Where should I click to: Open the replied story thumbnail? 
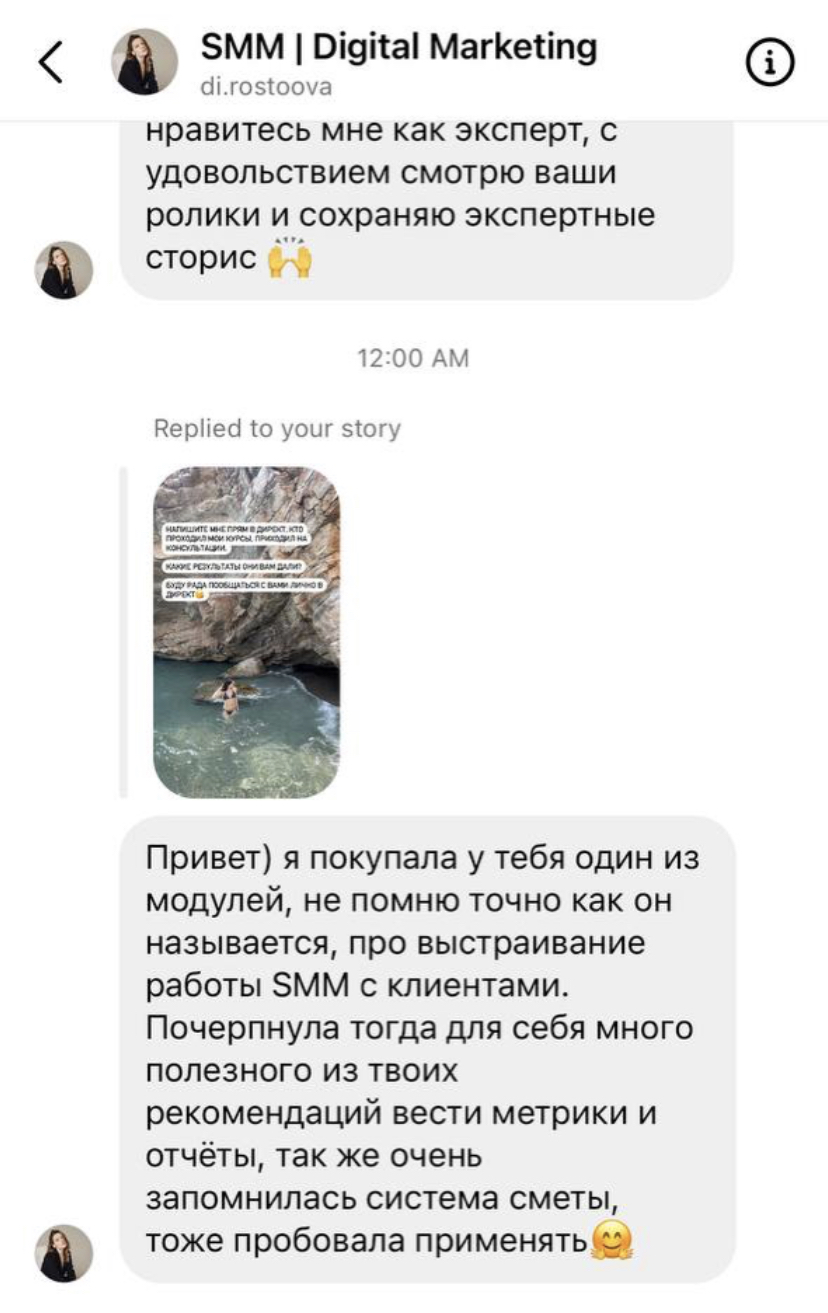(x=246, y=631)
